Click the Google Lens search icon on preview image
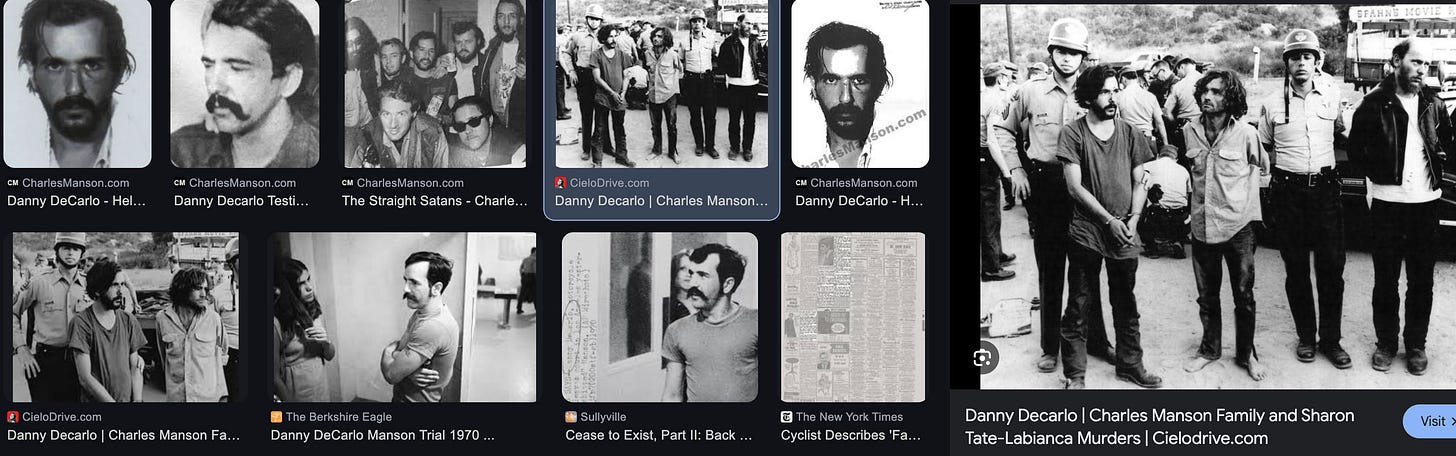1456x456 pixels. 985,357
